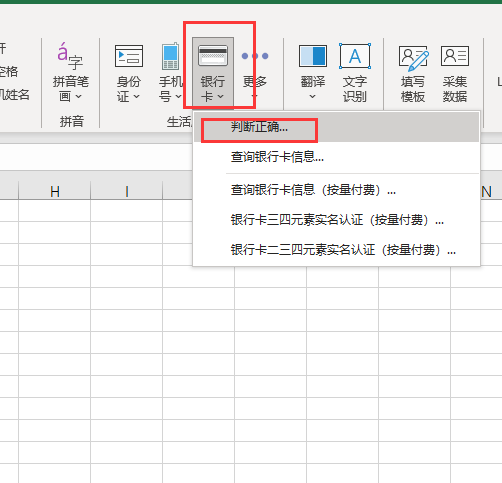Image resolution: width=502 pixels, height=483 pixels.
Task: Select column N header
Action: 491,191
